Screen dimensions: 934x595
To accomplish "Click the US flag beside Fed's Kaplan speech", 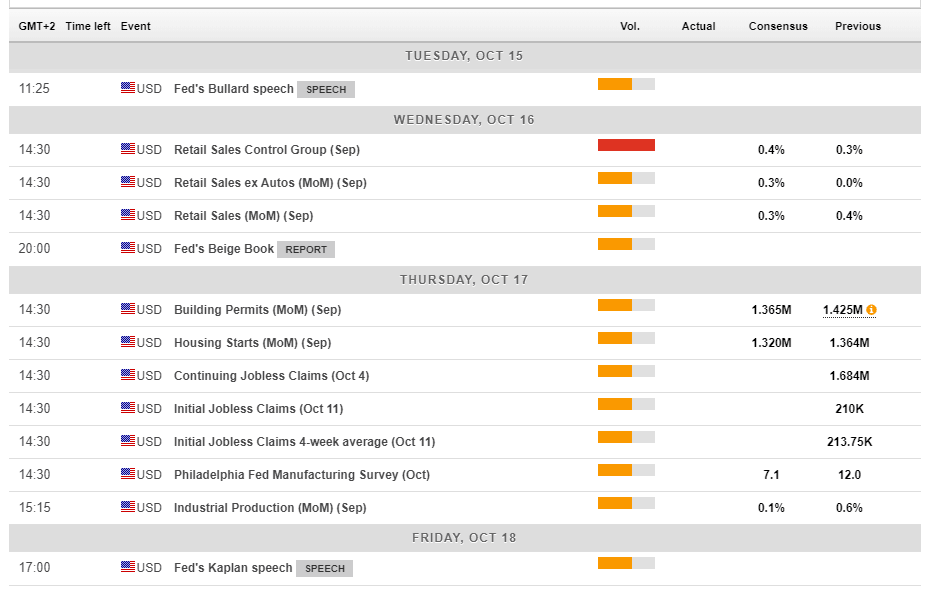I will [128, 567].
